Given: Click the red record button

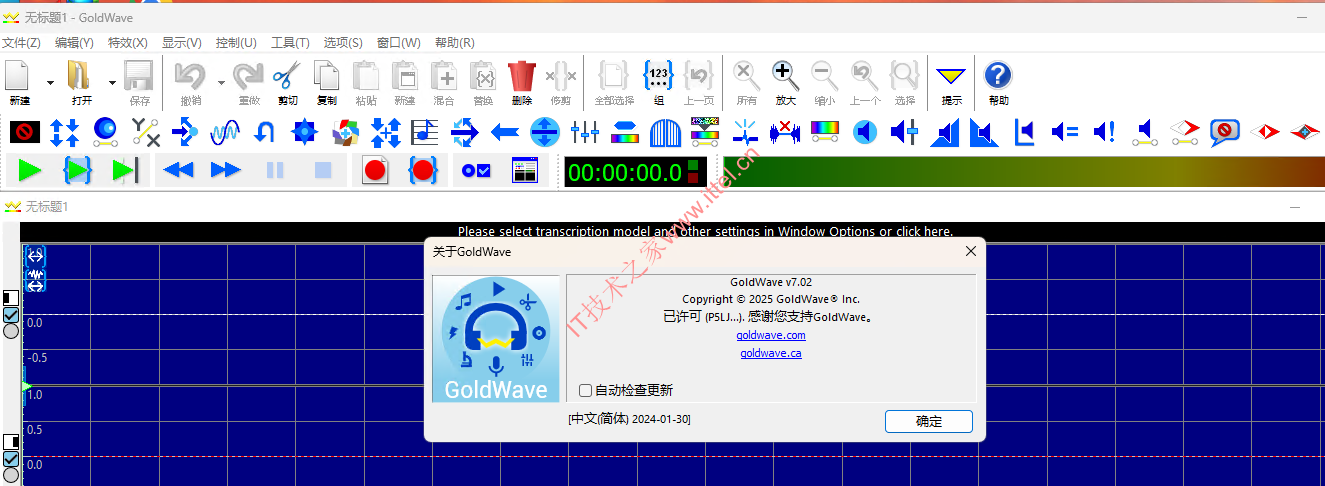Looking at the screenshot, I should [376, 171].
